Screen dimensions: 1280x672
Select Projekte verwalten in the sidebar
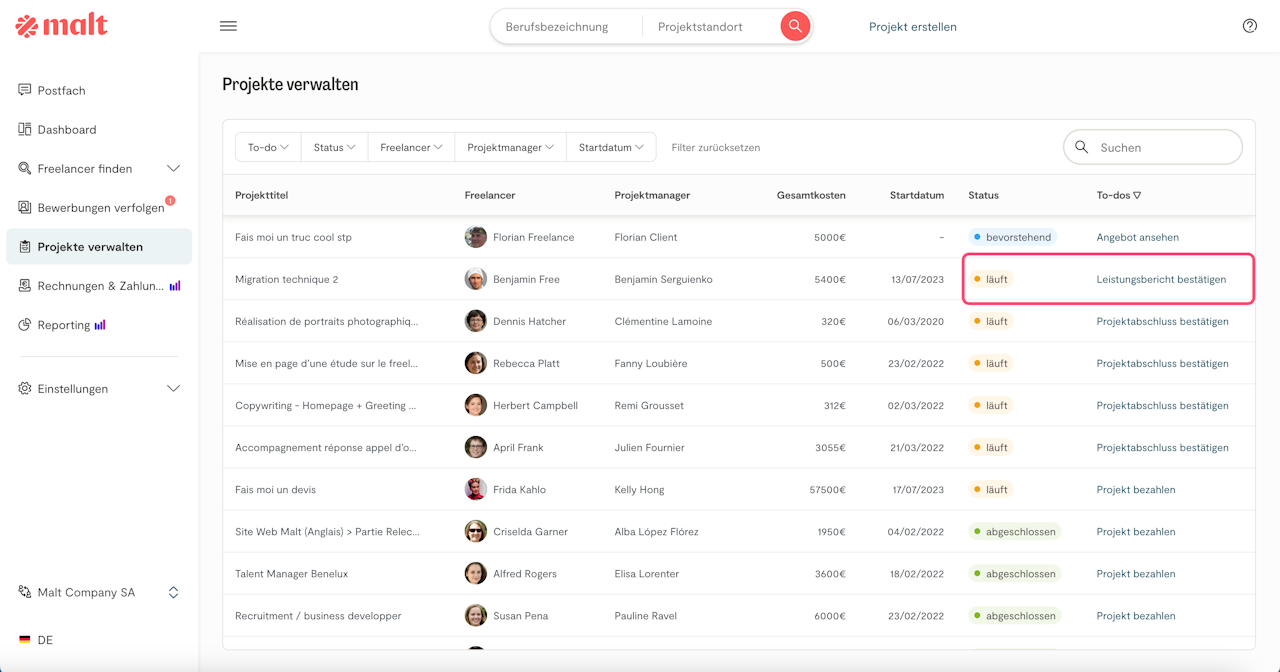(x=90, y=247)
